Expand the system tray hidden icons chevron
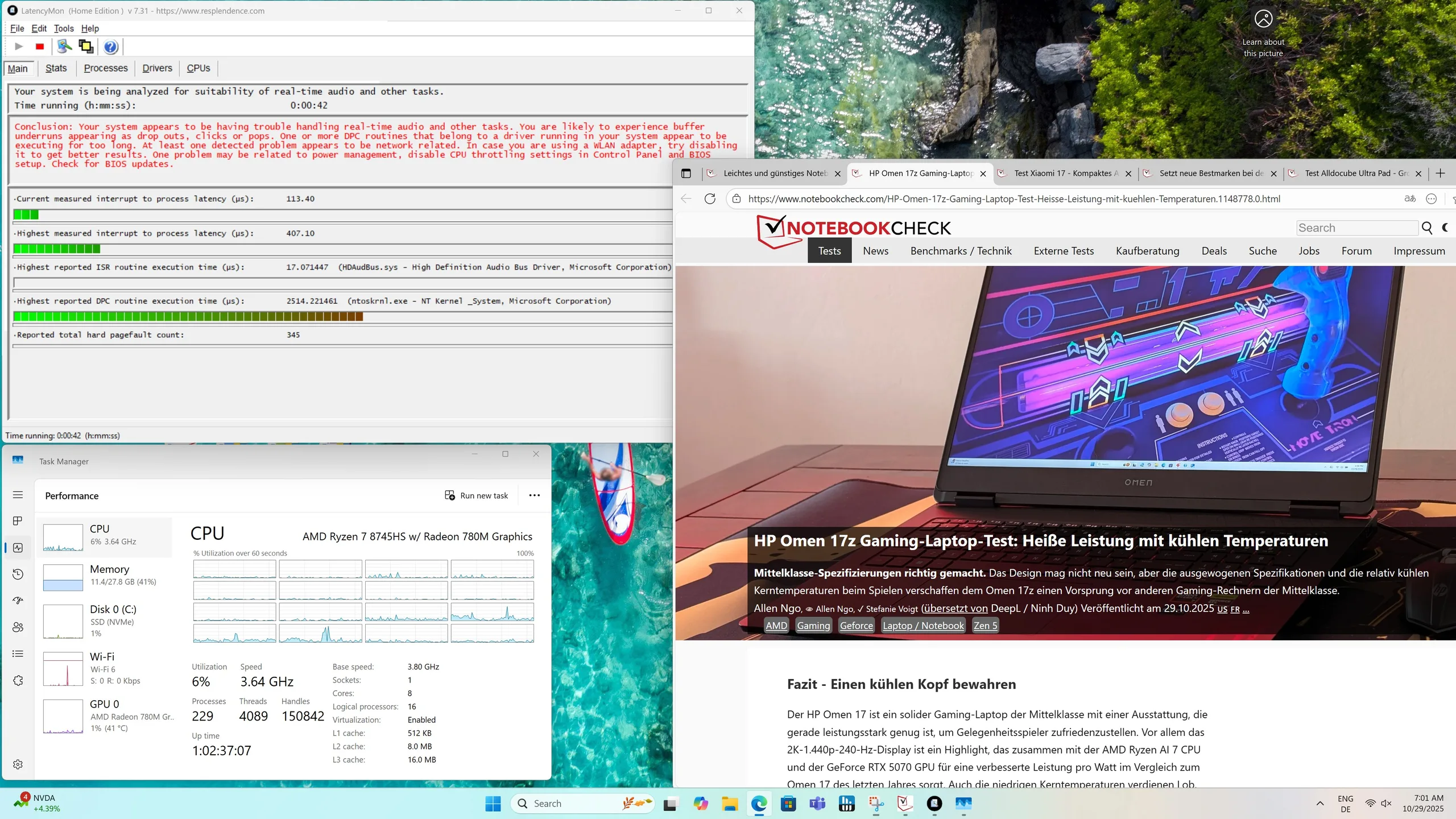1456x819 pixels. (1320, 803)
